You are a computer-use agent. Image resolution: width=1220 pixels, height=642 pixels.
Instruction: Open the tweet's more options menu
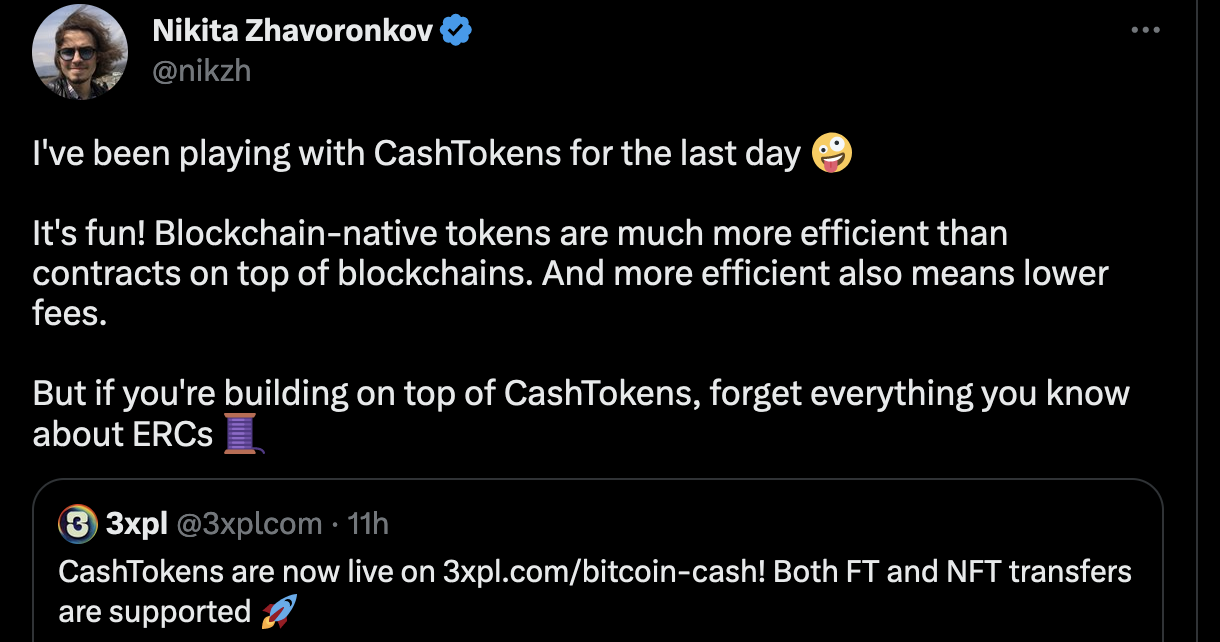tap(1146, 30)
